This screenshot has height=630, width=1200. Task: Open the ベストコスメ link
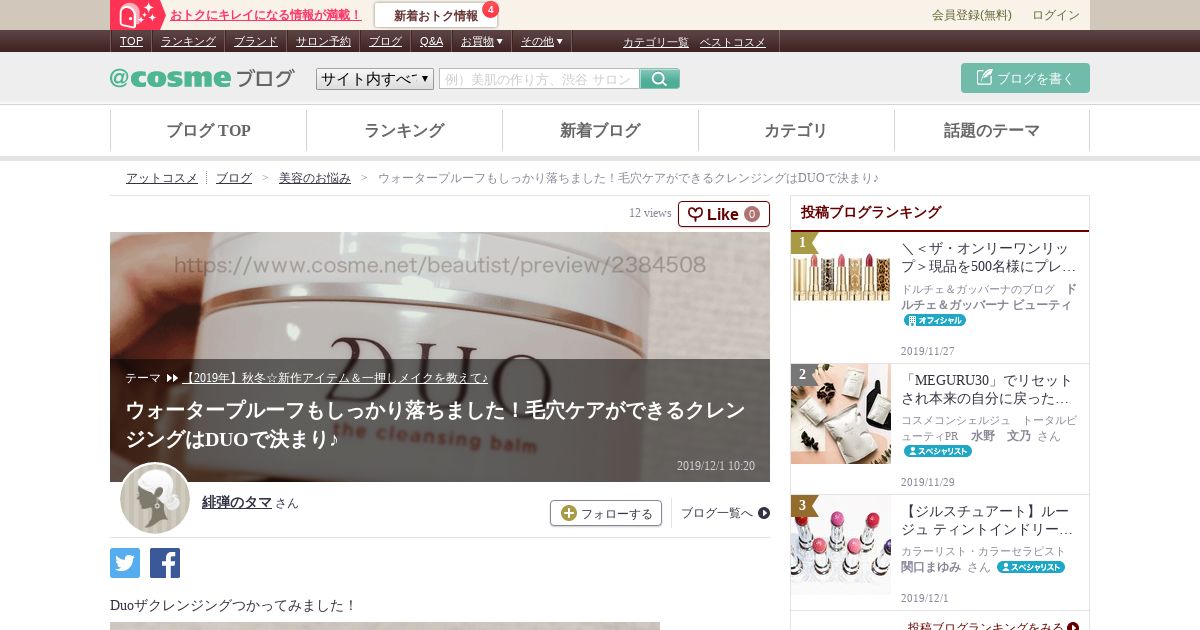pyautogui.click(x=733, y=42)
